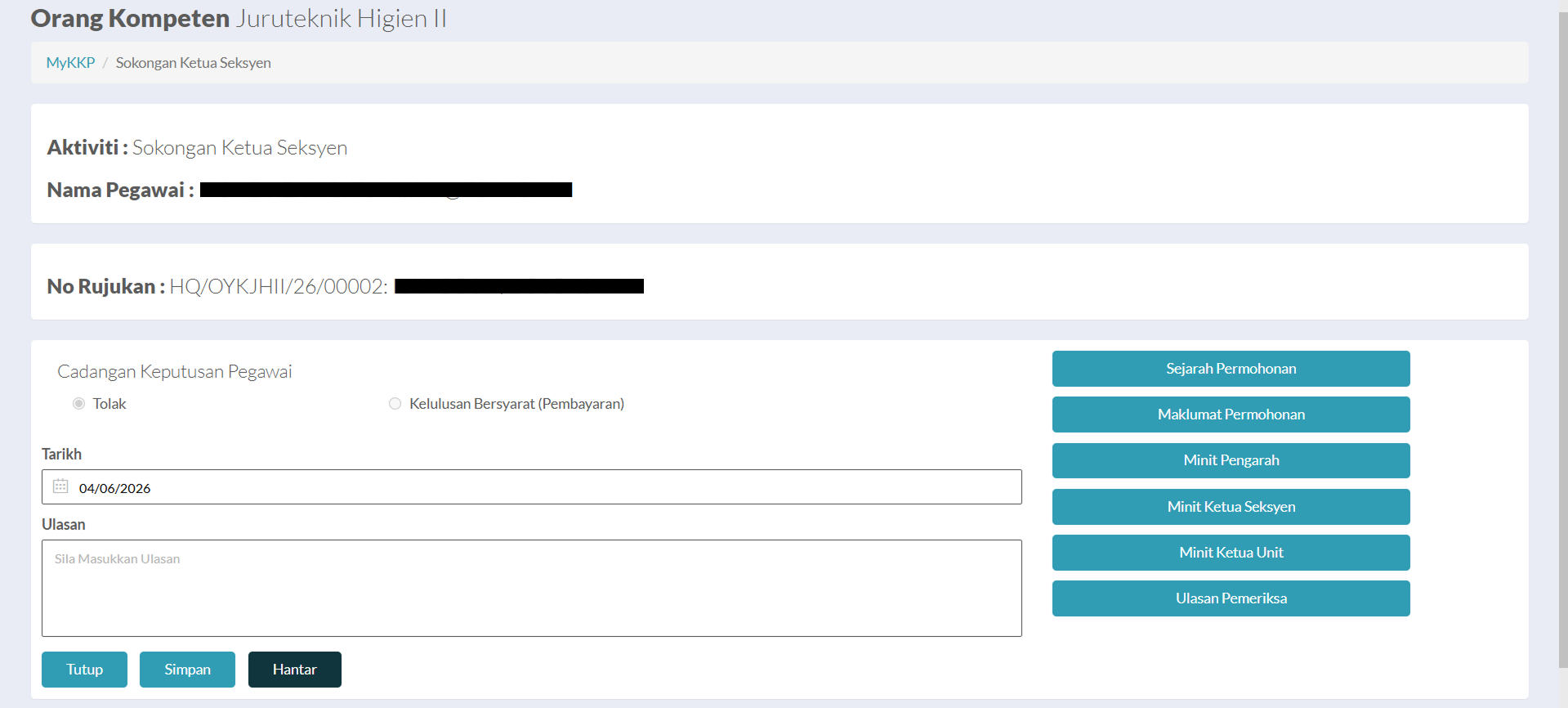Screen dimensions: 1568x708
Task: Click the reference number HQ/OYKJHII/26/00002 text
Action: [x=278, y=286]
